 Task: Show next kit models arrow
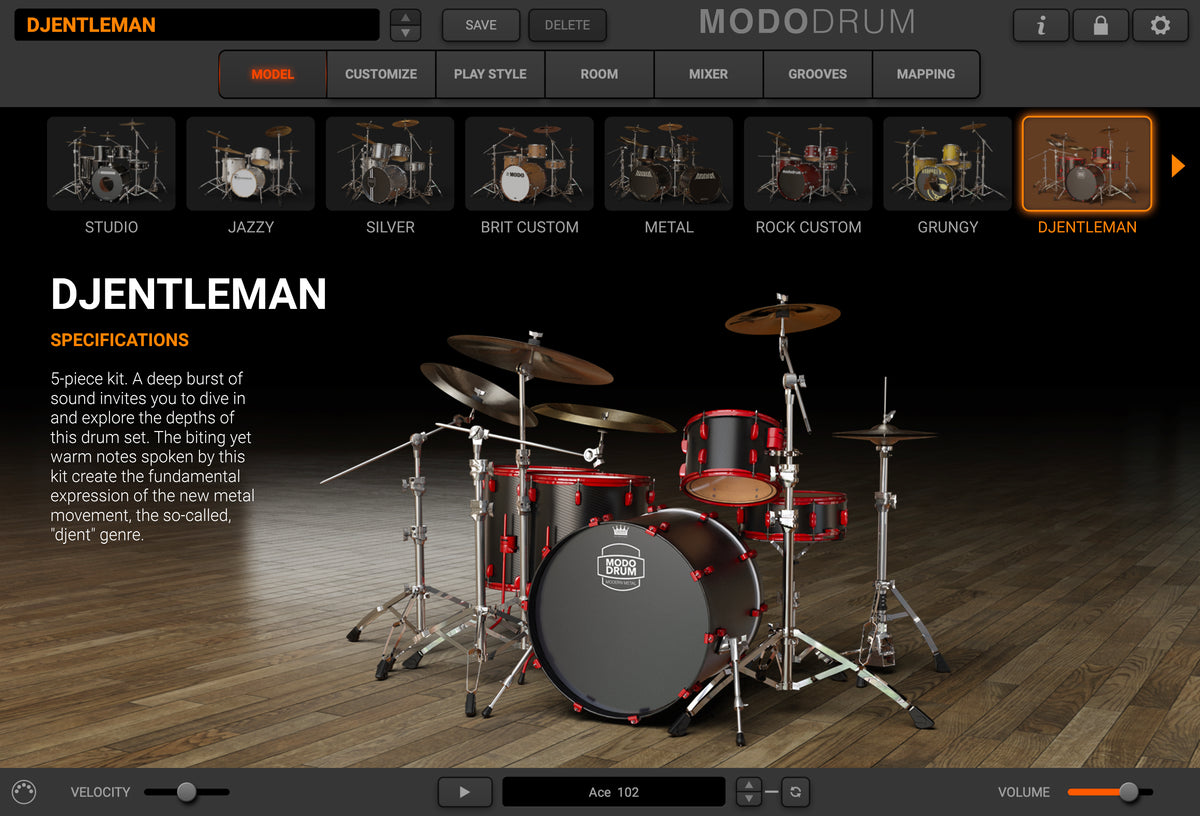click(x=1178, y=165)
